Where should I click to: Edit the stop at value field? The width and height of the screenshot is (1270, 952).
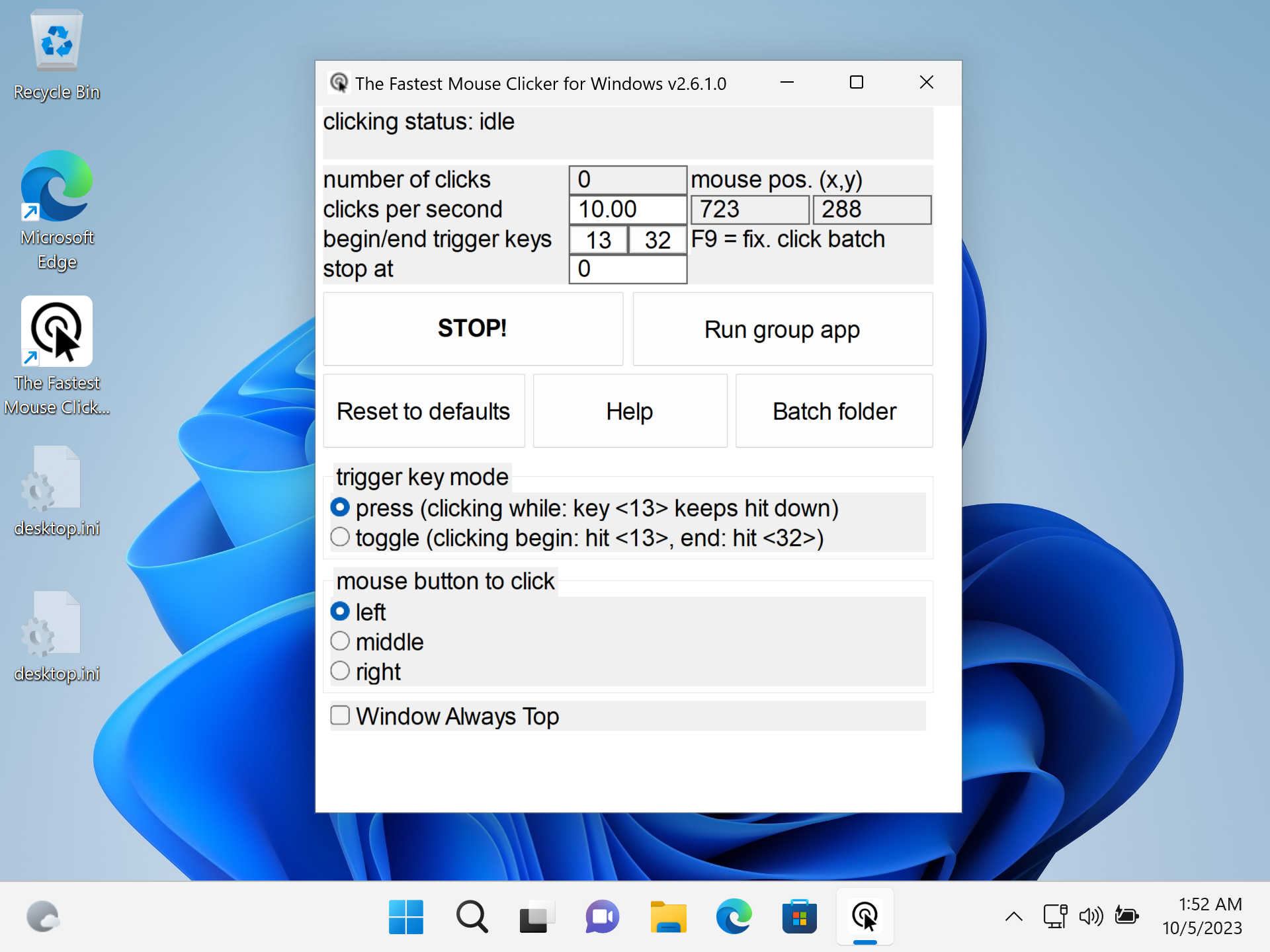(x=627, y=269)
